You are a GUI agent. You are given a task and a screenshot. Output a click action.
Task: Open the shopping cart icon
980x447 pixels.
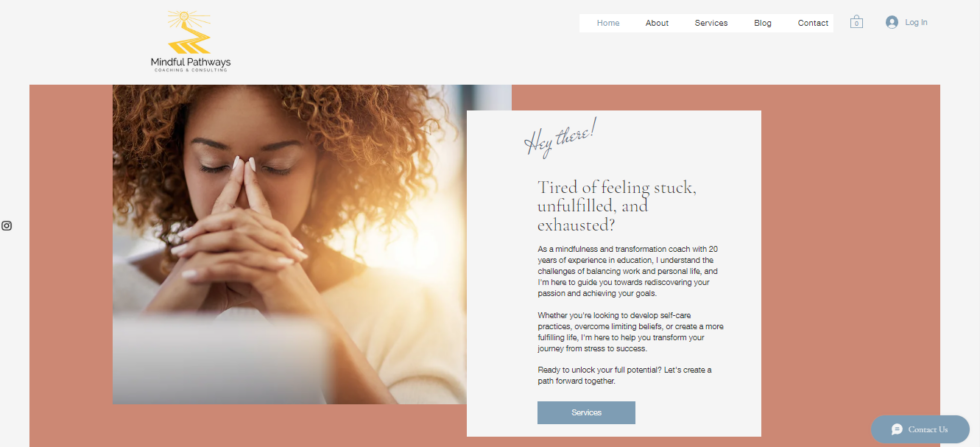[x=856, y=22]
